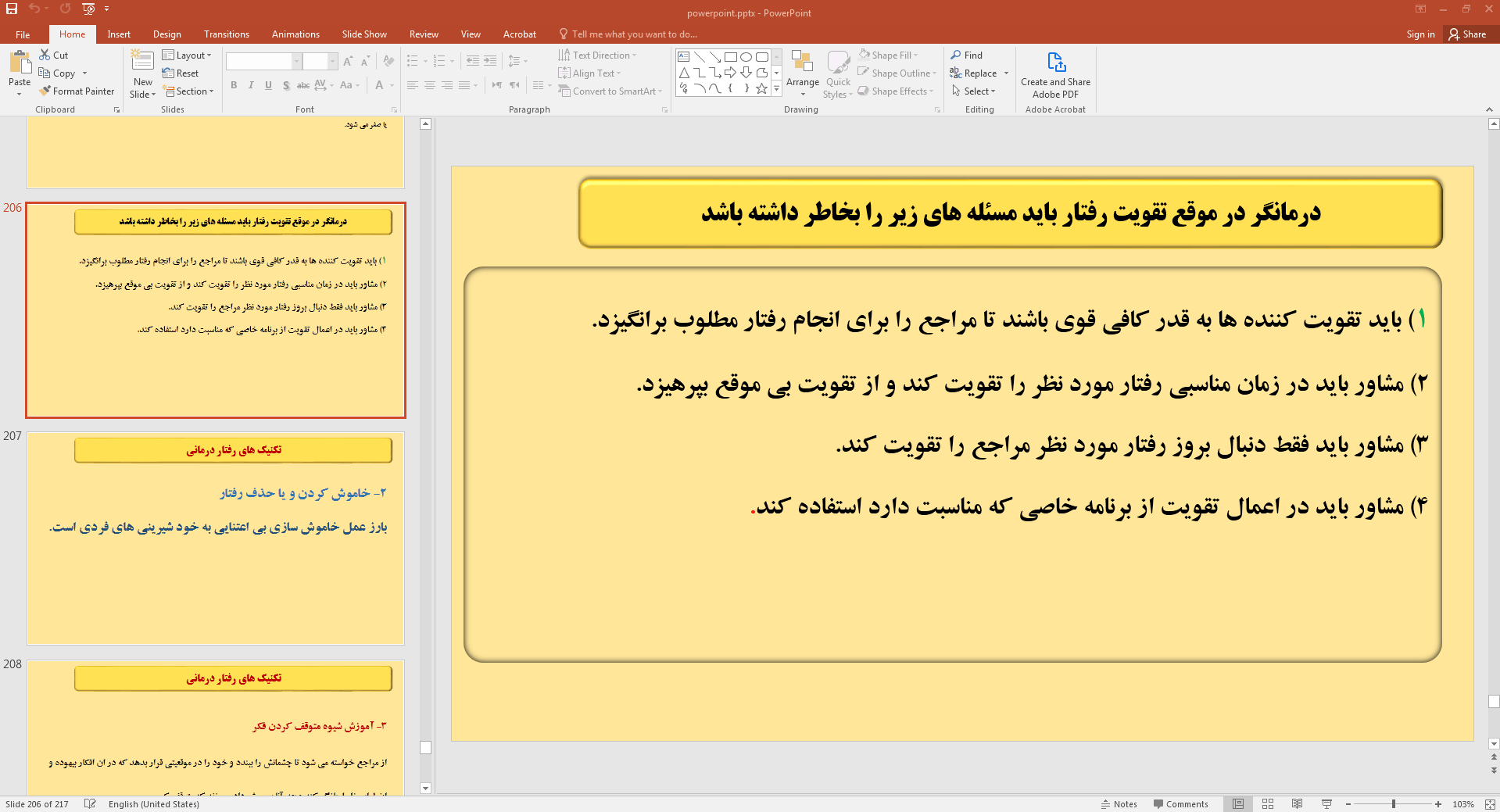
Task: Open the Select dropdown in Editing
Action: point(974,91)
